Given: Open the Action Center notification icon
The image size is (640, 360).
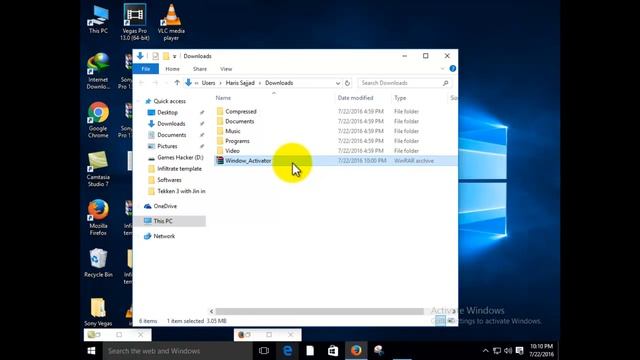Looking at the screenshot, I should [x=519, y=351].
